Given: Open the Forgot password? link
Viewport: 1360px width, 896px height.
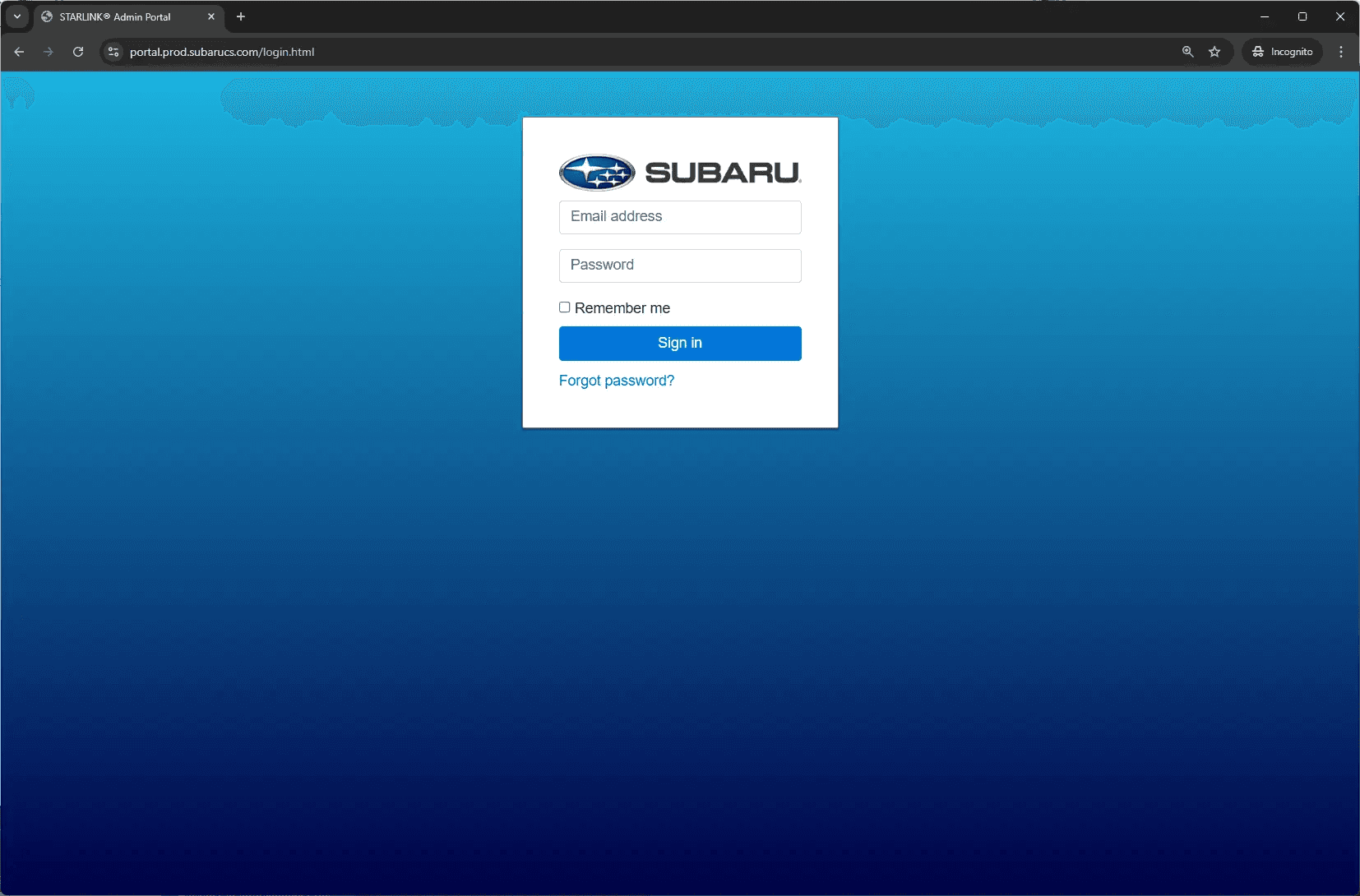Looking at the screenshot, I should point(617,381).
